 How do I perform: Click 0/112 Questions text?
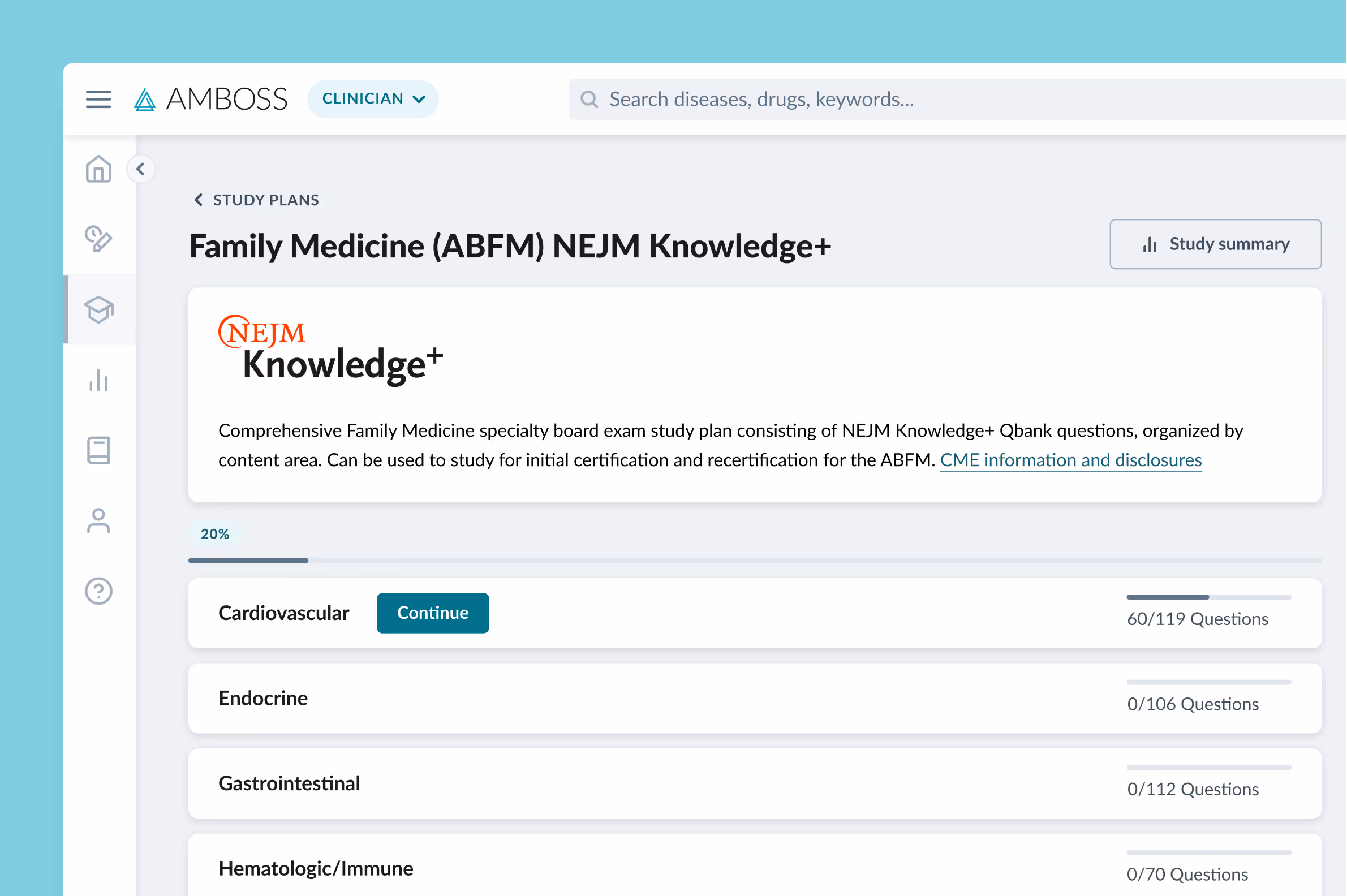[x=1193, y=789]
